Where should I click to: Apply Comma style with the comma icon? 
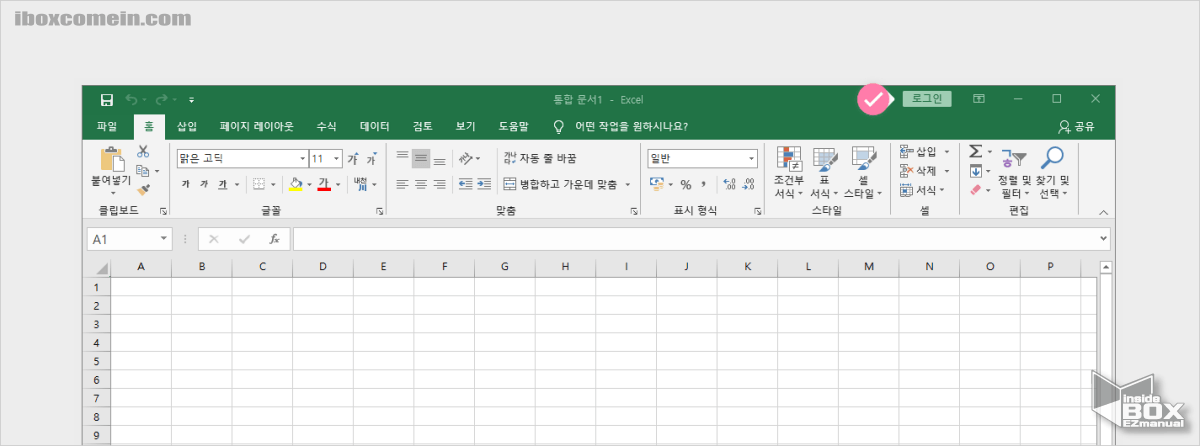[x=704, y=184]
